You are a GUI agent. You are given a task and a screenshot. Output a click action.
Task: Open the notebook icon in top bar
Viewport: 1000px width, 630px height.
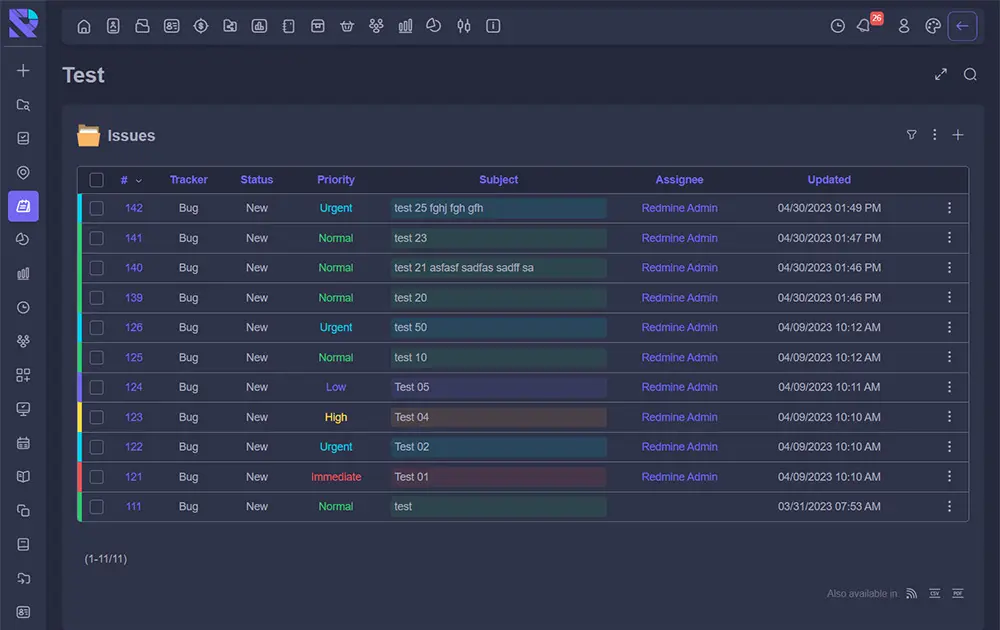288,26
